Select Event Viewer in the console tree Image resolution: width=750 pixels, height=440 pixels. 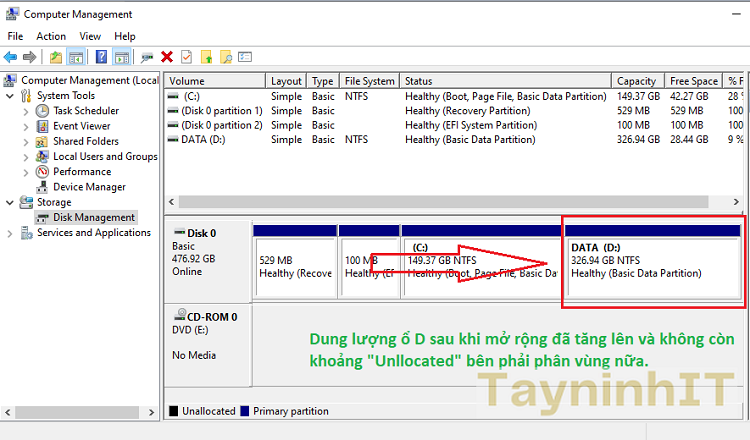[81, 126]
